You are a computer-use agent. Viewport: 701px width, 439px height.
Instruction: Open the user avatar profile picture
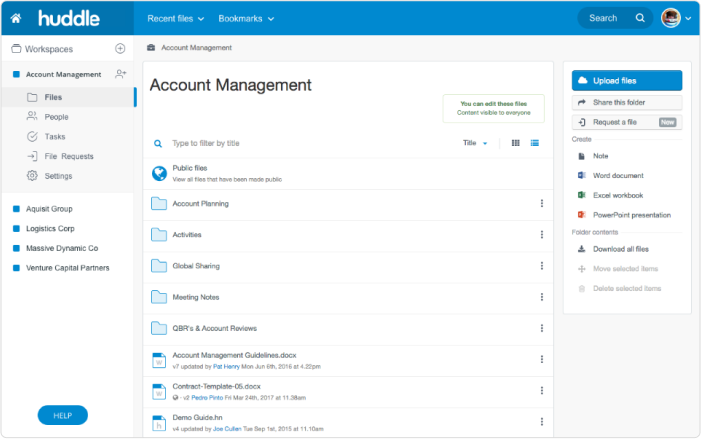[671, 18]
